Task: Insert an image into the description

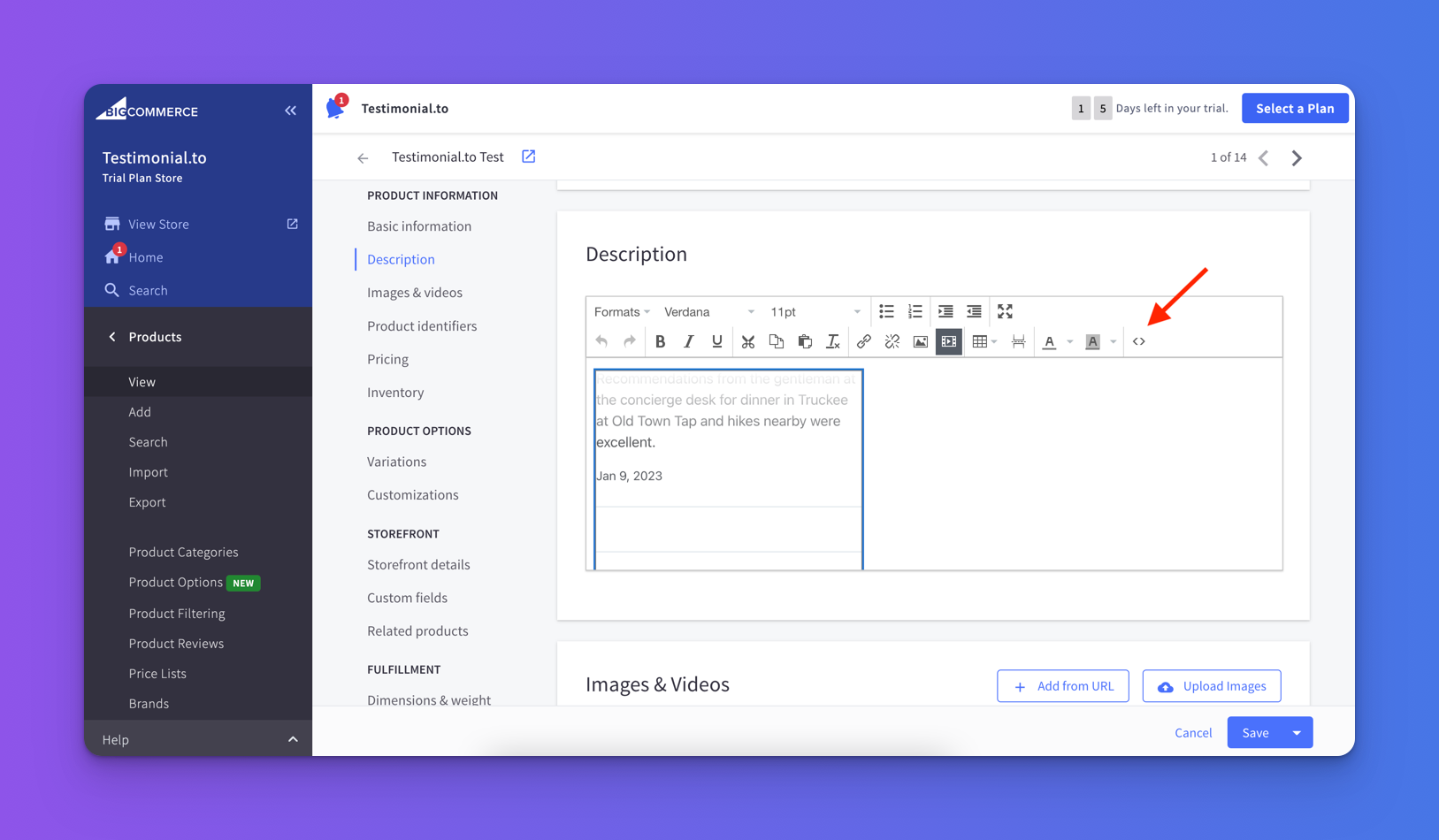Action: [920, 341]
